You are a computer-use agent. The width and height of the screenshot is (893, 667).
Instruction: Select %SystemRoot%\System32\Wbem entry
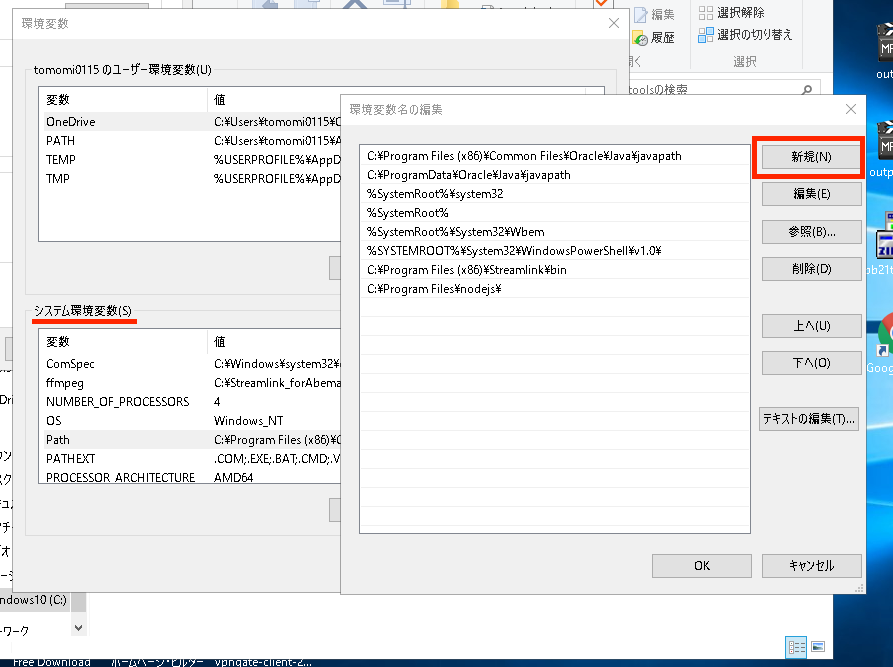(555, 232)
